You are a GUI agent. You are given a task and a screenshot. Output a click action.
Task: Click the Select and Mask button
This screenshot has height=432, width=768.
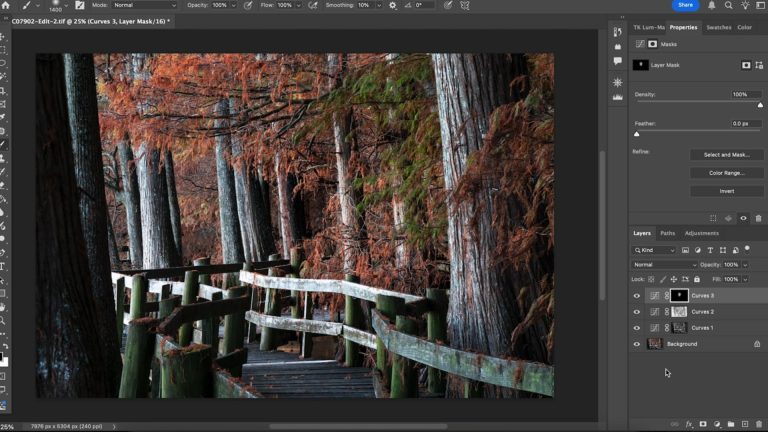click(726, 155)
